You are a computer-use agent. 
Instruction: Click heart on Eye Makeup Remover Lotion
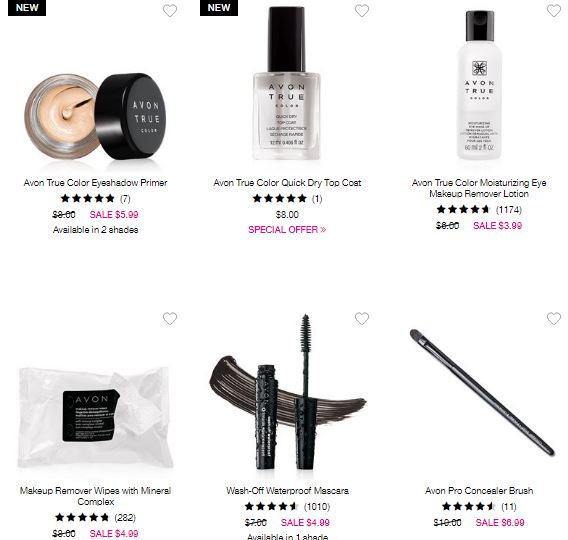point(554,11)
